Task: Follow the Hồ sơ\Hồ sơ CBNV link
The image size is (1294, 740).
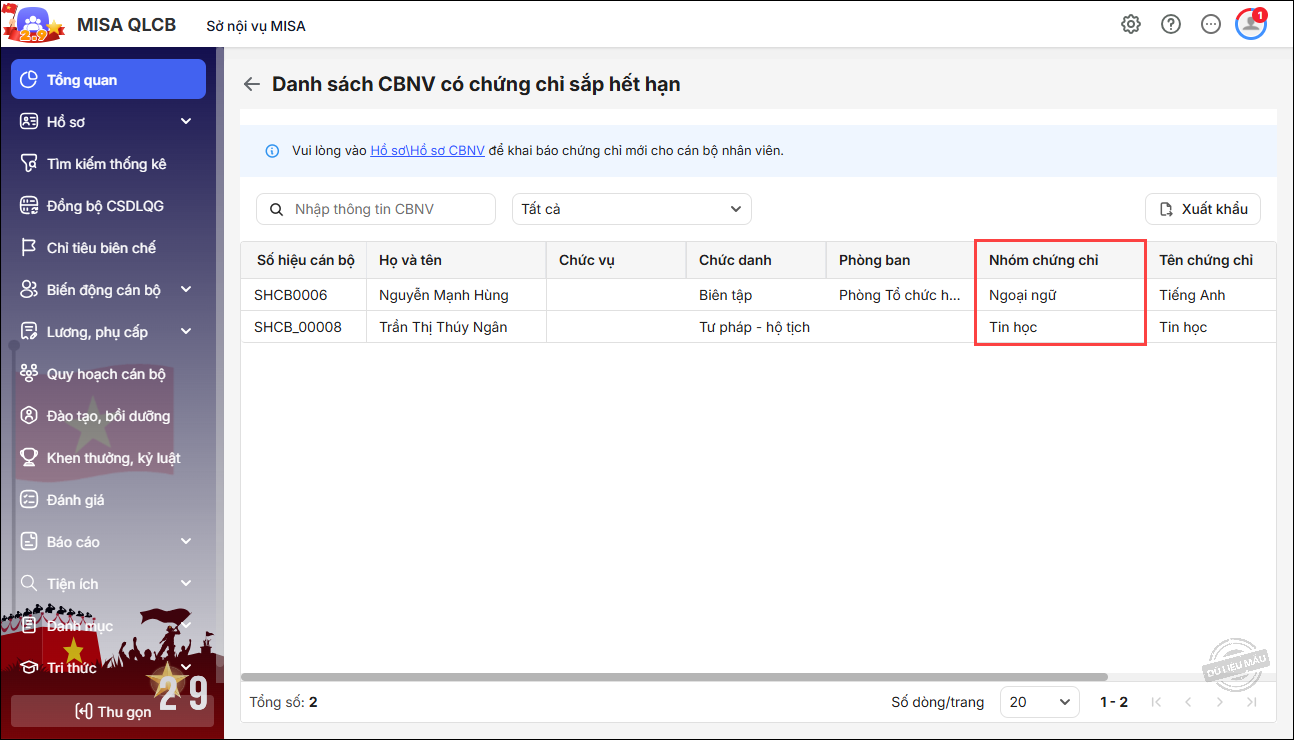Action: 427,151
